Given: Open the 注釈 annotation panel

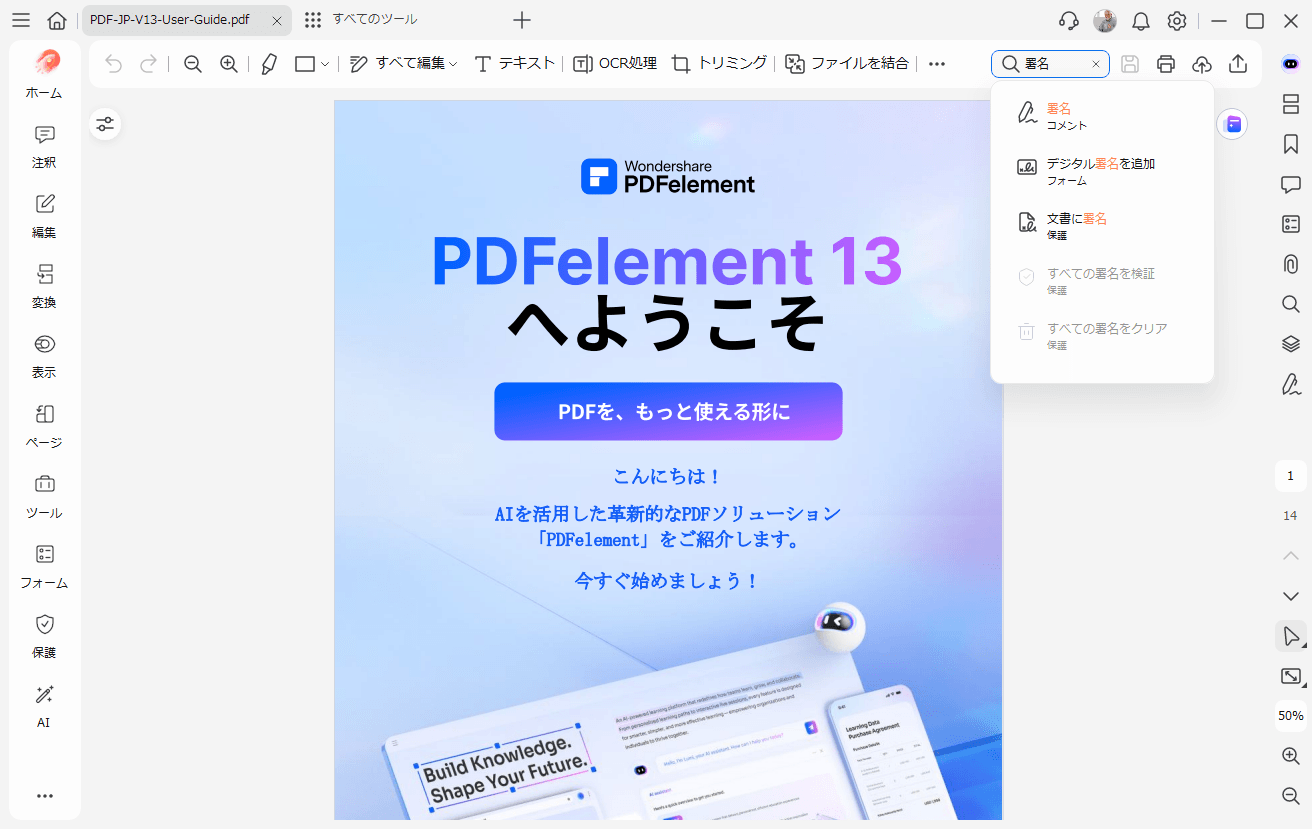Looking at the screenshot, I should [44, 146].
